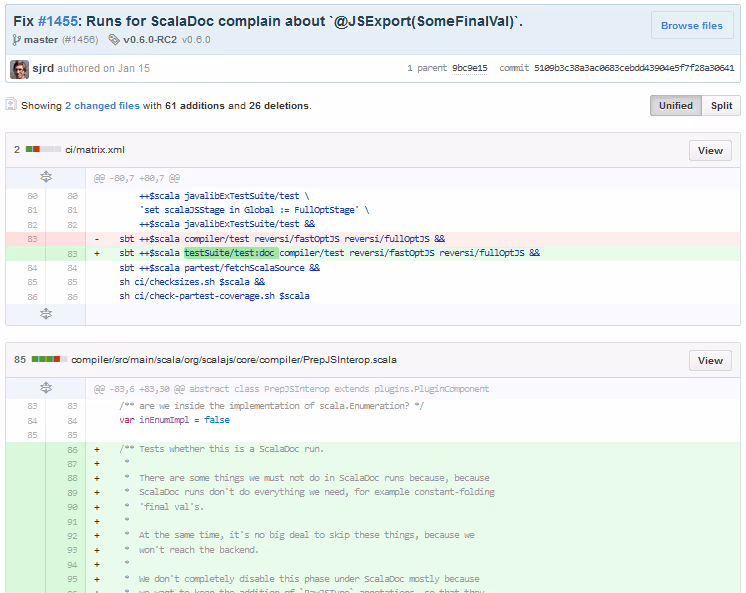The image size is (746, 593).
Task: Click the full commit hash text
Action: (634, 68)
